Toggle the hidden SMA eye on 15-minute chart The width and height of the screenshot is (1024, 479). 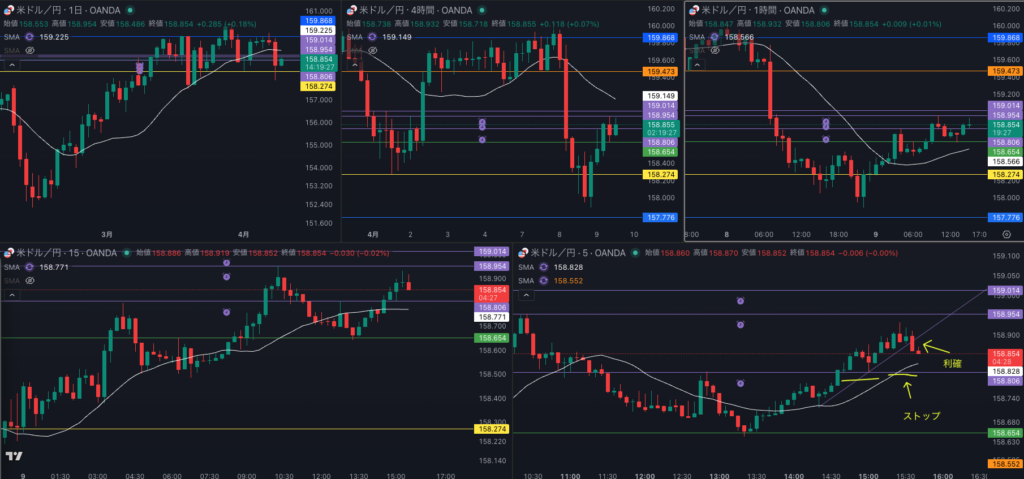click(x=30, y=280)
